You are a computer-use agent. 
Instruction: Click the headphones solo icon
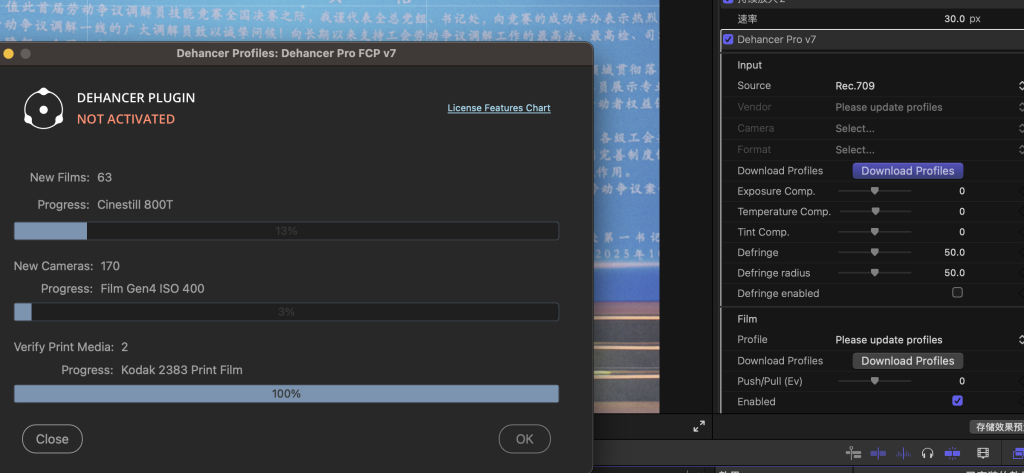[x=928, y=454]
